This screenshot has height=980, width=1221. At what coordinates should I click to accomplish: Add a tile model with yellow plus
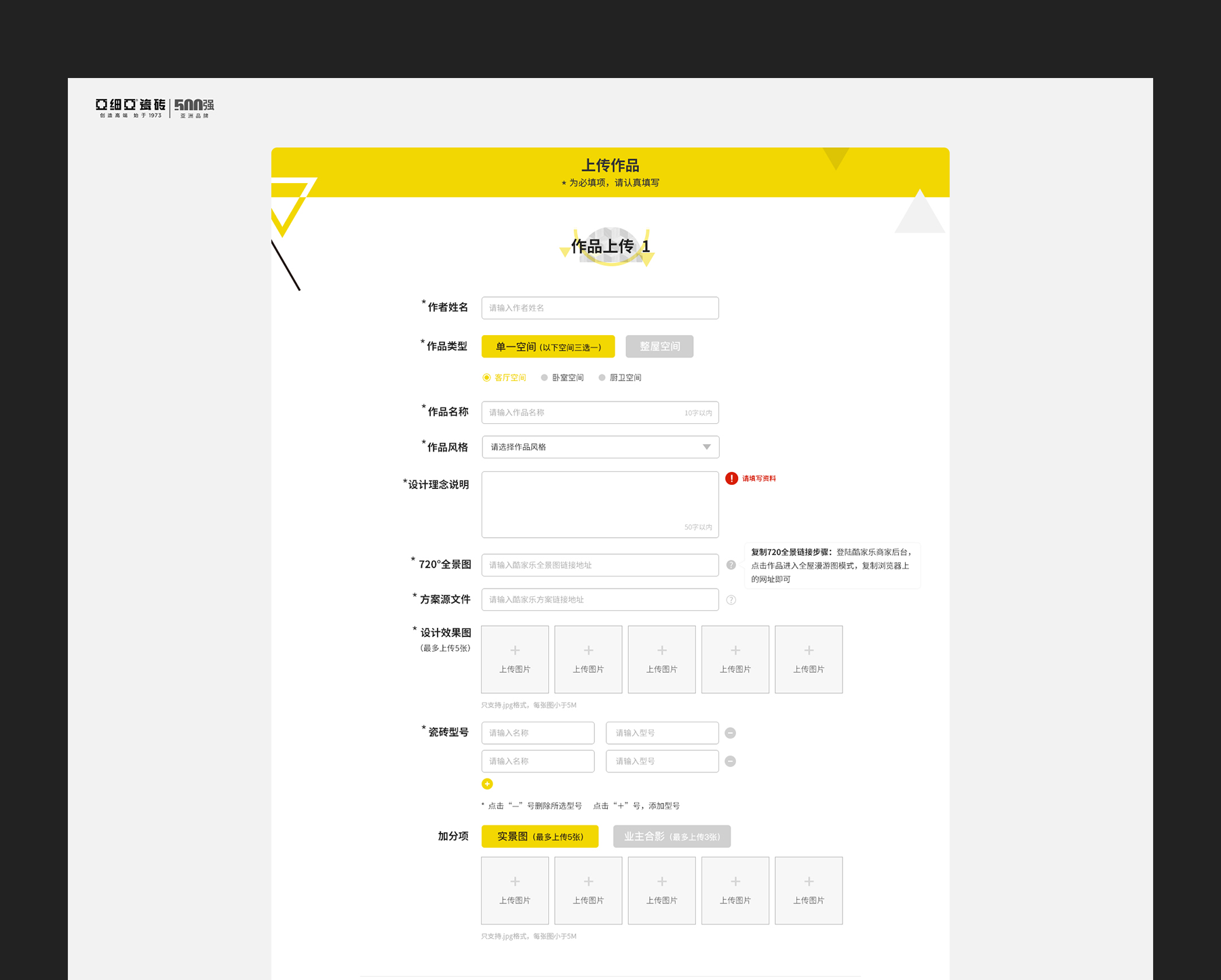487,784
